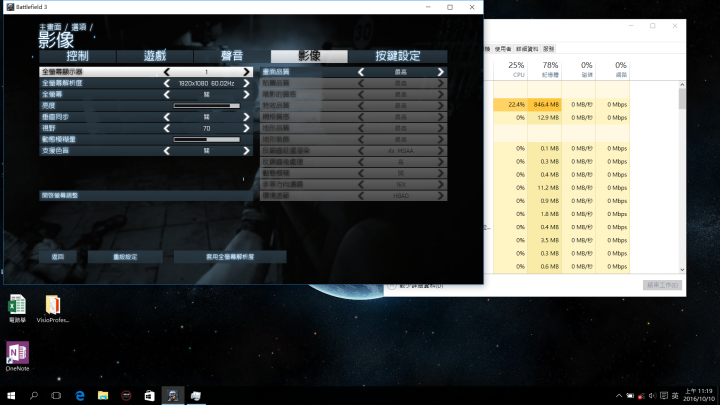
Task: Toggle 垂直同步 vsync using left arrow
Action: [167, 117]
